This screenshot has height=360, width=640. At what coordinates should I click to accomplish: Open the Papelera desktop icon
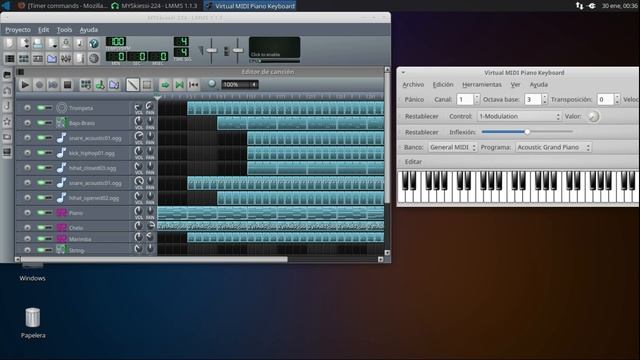pos(33,322)
